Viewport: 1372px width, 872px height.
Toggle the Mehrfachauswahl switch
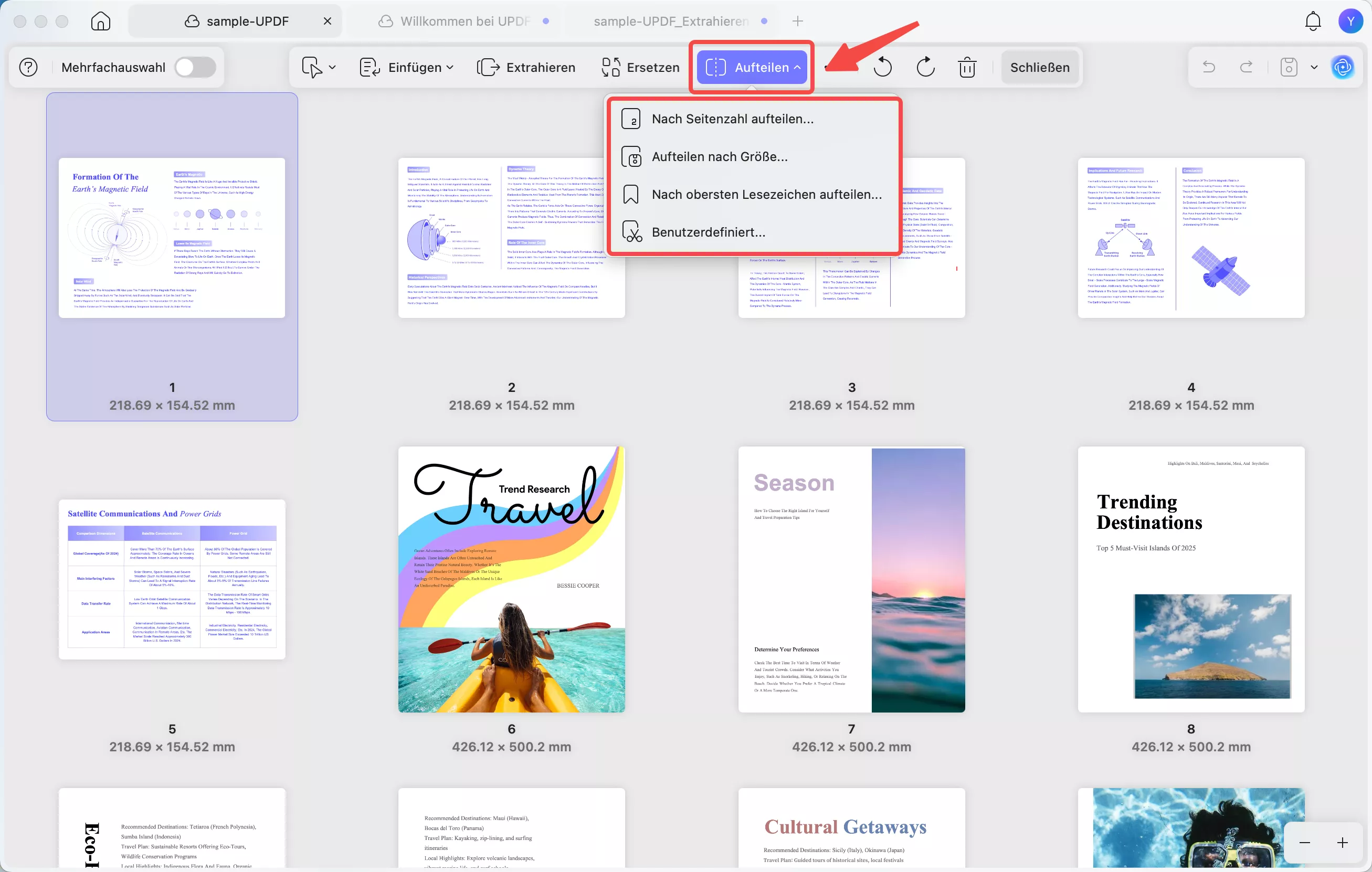point(195,67)
